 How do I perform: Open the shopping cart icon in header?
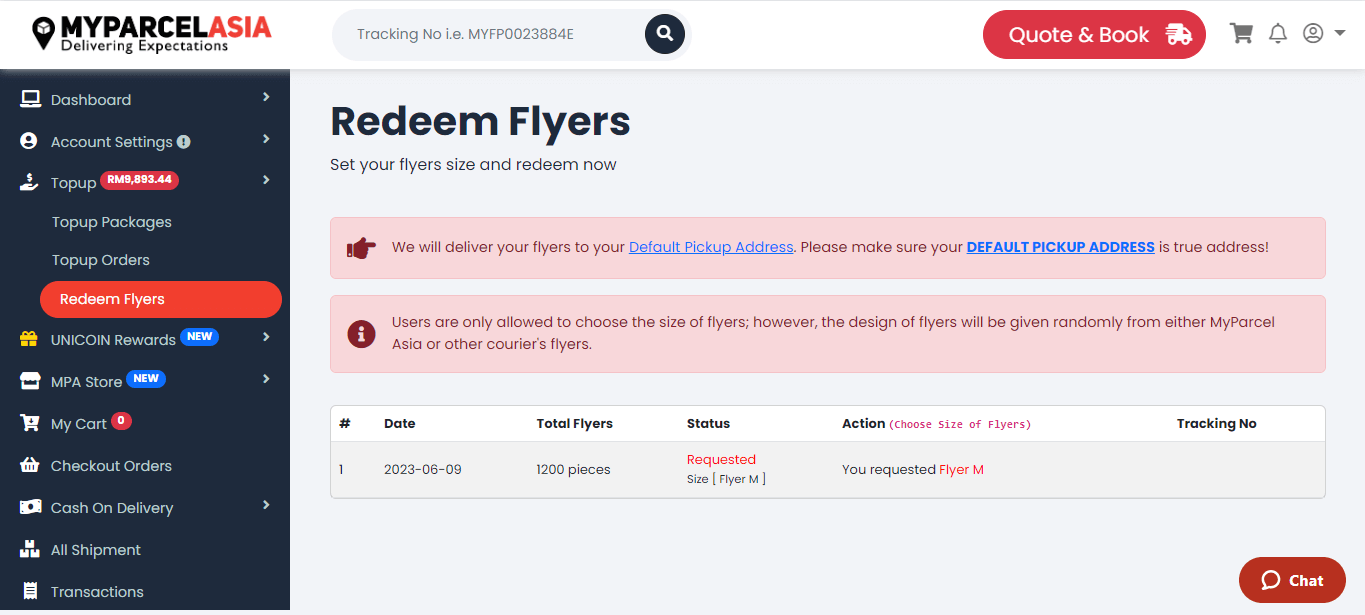(x=1241, y=34)
